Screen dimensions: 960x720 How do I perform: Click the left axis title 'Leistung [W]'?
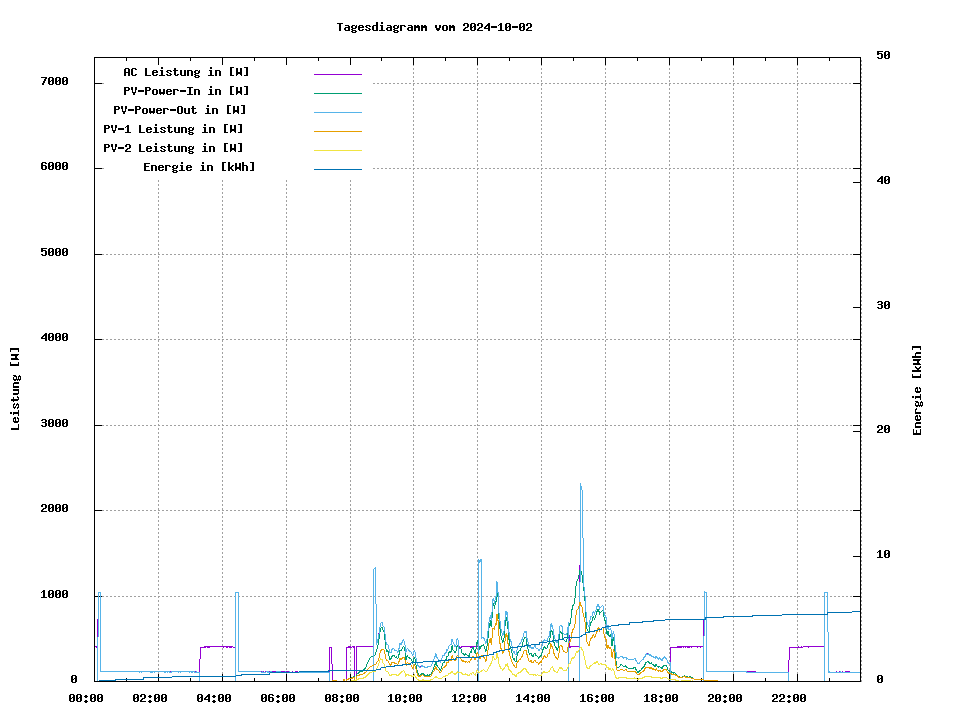point(16,389)
